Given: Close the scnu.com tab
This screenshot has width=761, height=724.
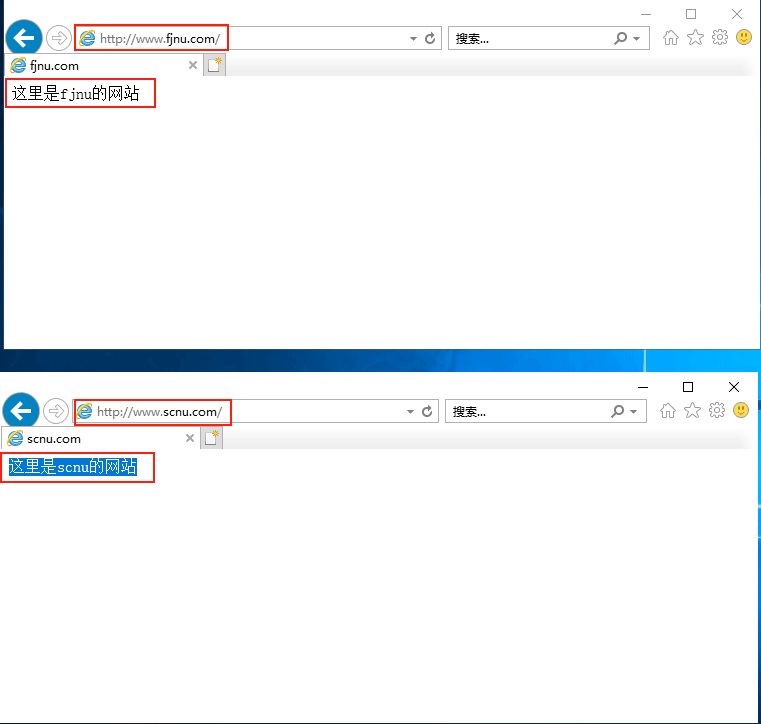Looking at the screenshot, I should coord(190,438).
